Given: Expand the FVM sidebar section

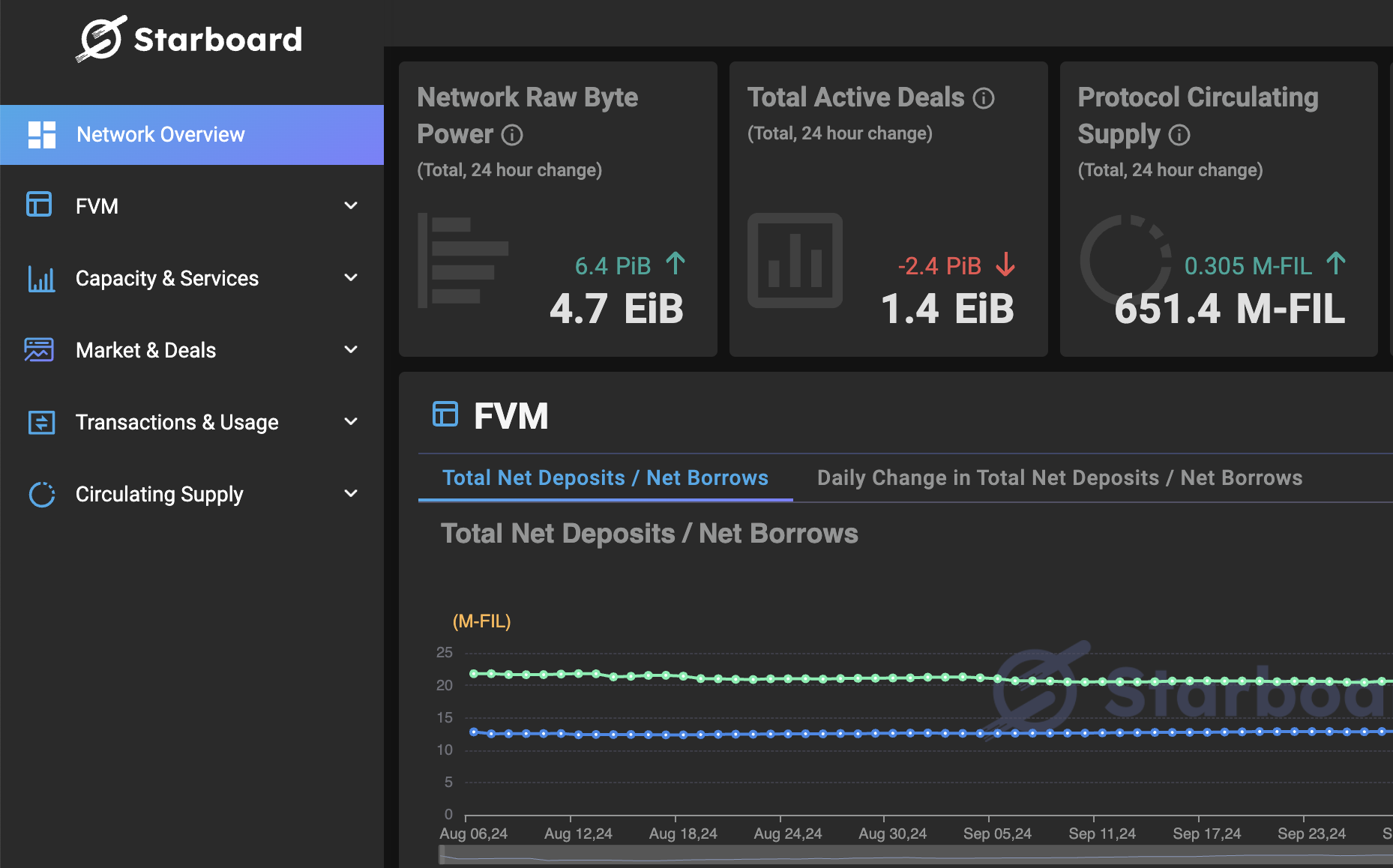Looking at the screenshot, I should click(x=350, y=205).
